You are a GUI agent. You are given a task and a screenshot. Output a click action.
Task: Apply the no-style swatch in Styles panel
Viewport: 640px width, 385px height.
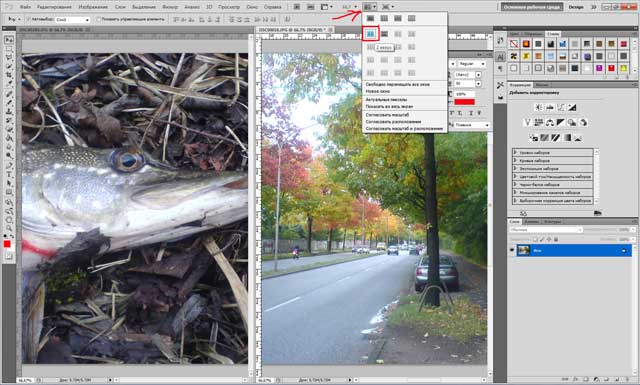[x=514, y=44]
